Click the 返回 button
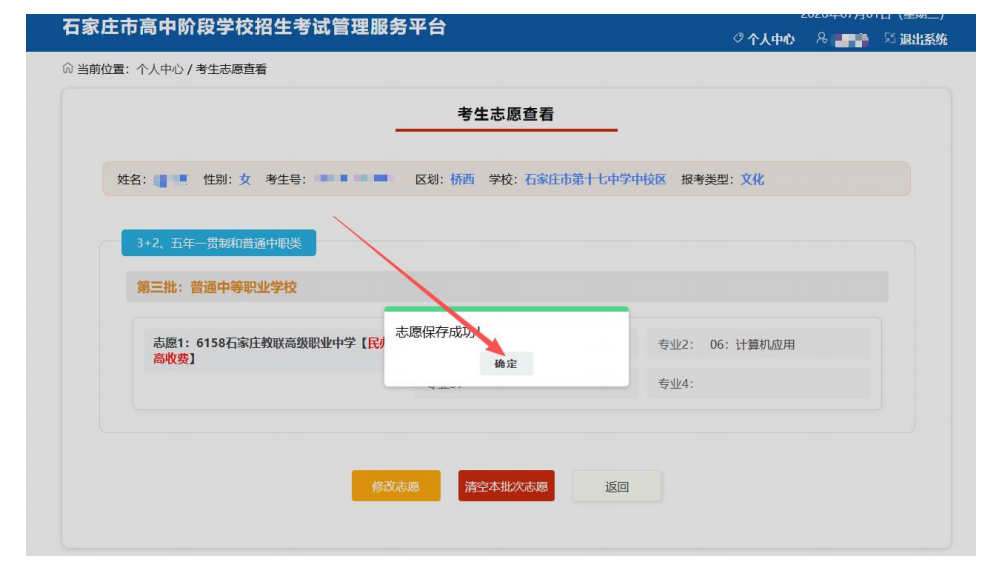 [x=617, y=486]
